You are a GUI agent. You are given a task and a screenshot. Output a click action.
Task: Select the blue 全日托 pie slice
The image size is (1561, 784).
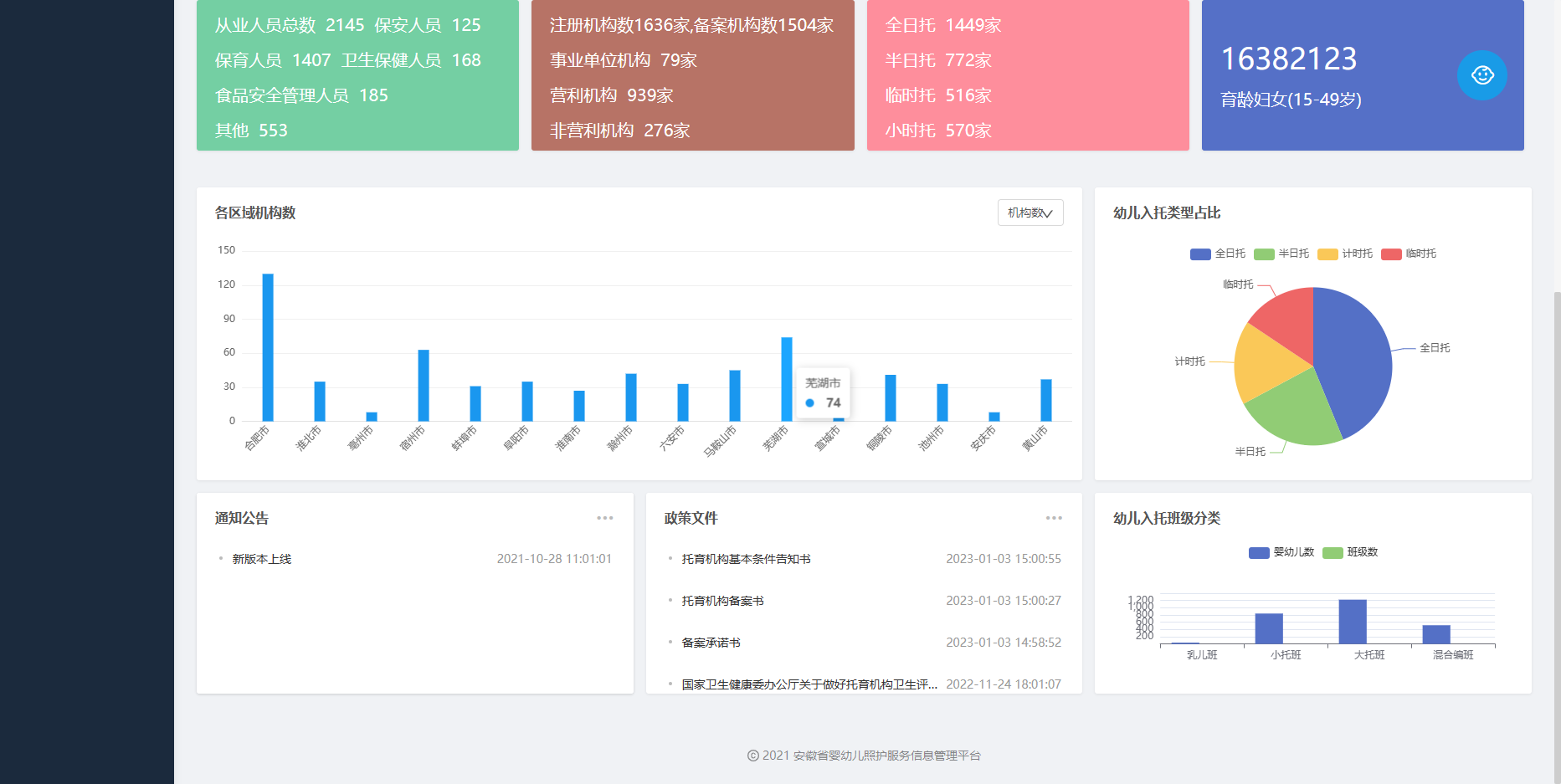point(1356,360)
